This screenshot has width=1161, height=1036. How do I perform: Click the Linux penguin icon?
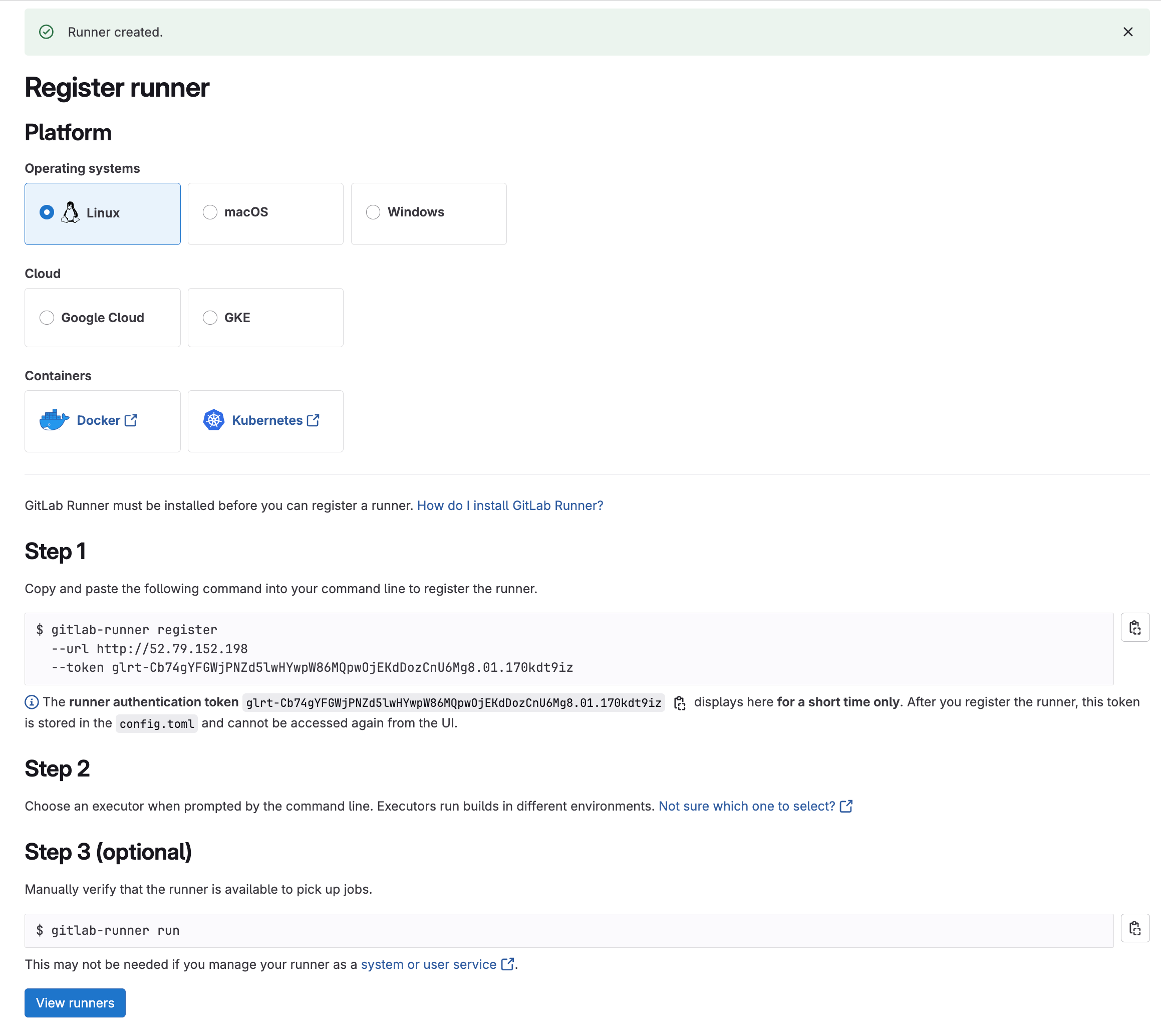pos(71,212)
